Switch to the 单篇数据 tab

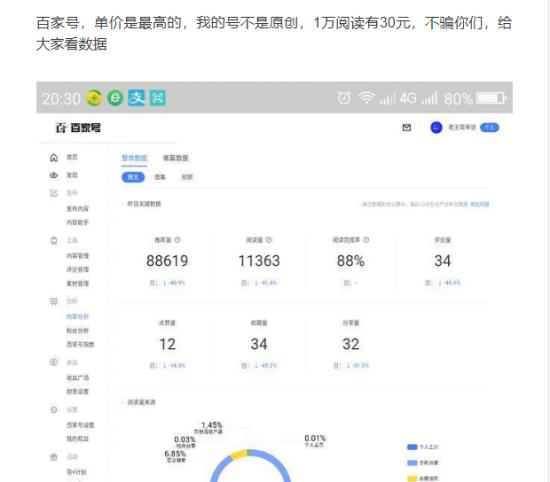point(176,158)
